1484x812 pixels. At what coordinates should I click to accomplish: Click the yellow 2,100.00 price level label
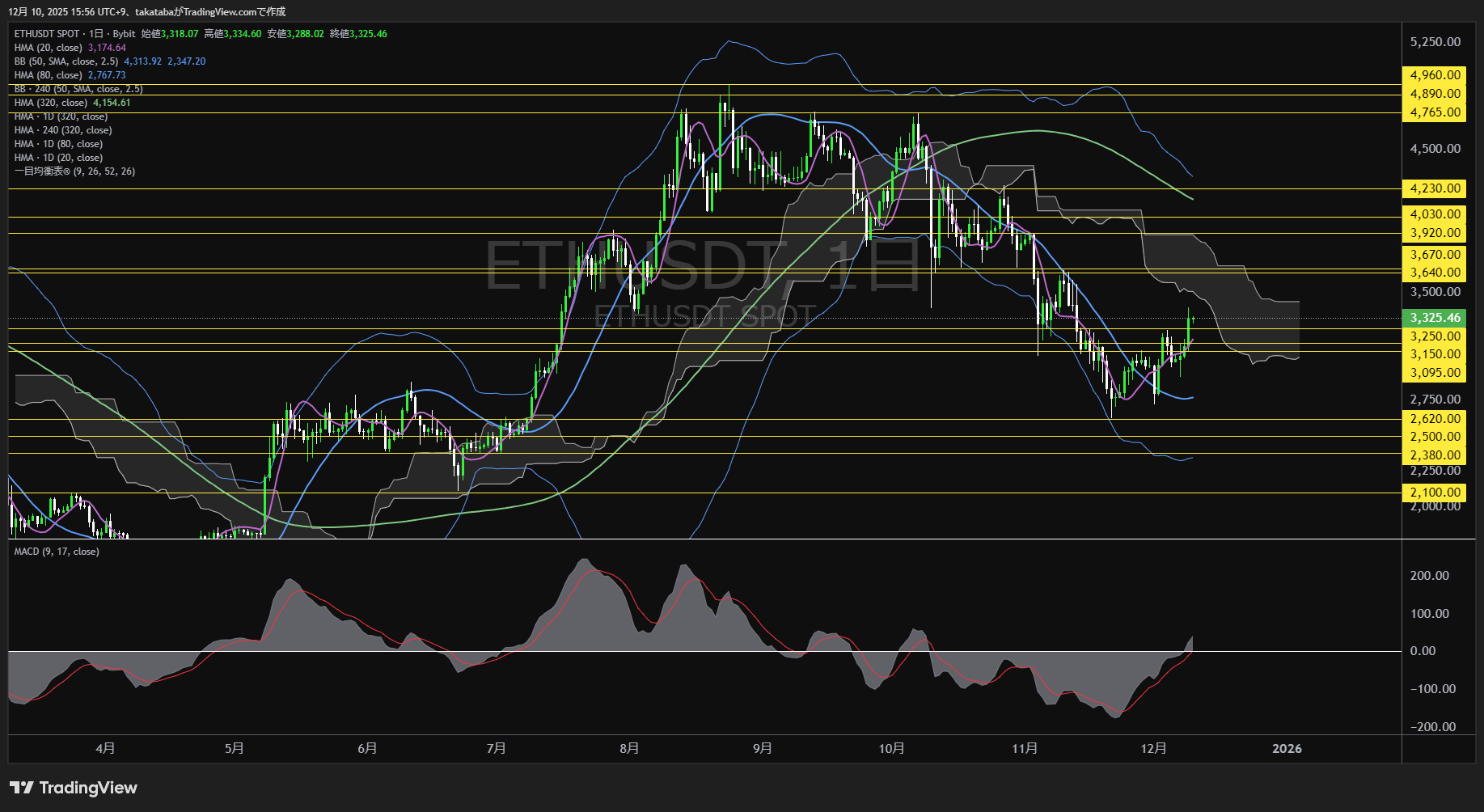click(1435, 493)
